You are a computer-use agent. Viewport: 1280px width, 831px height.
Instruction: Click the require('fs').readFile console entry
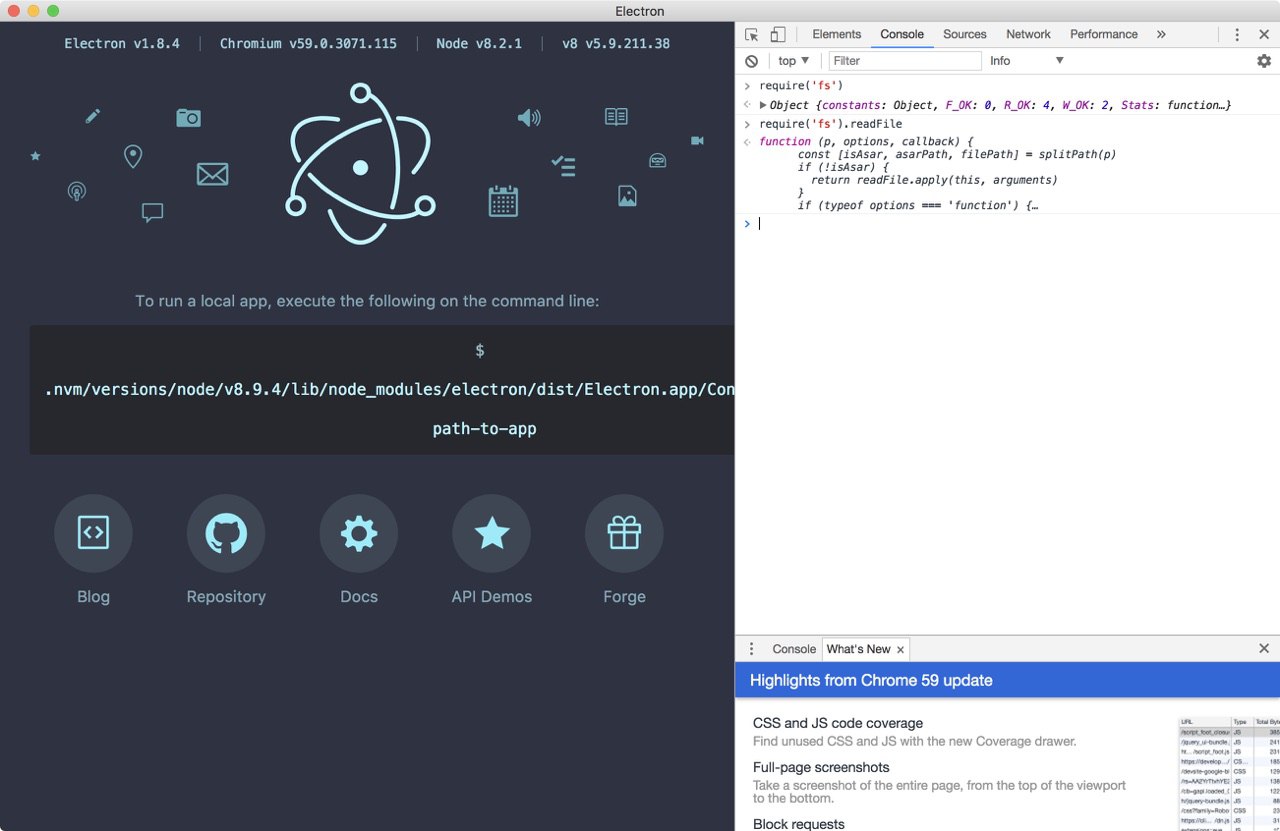[830, 124]
